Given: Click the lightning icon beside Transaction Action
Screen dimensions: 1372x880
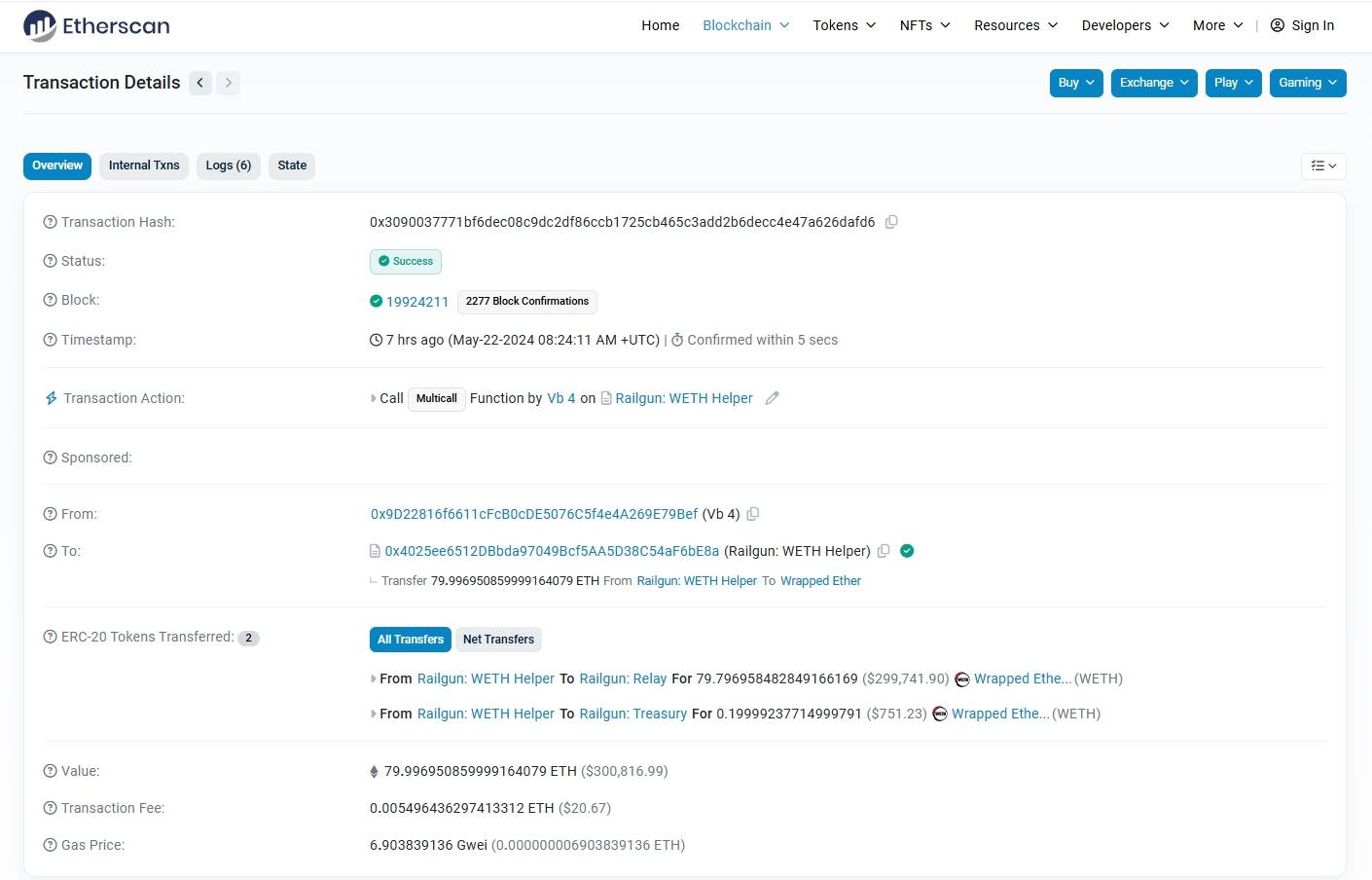Looking at the screenshot, I should (52, 398).
